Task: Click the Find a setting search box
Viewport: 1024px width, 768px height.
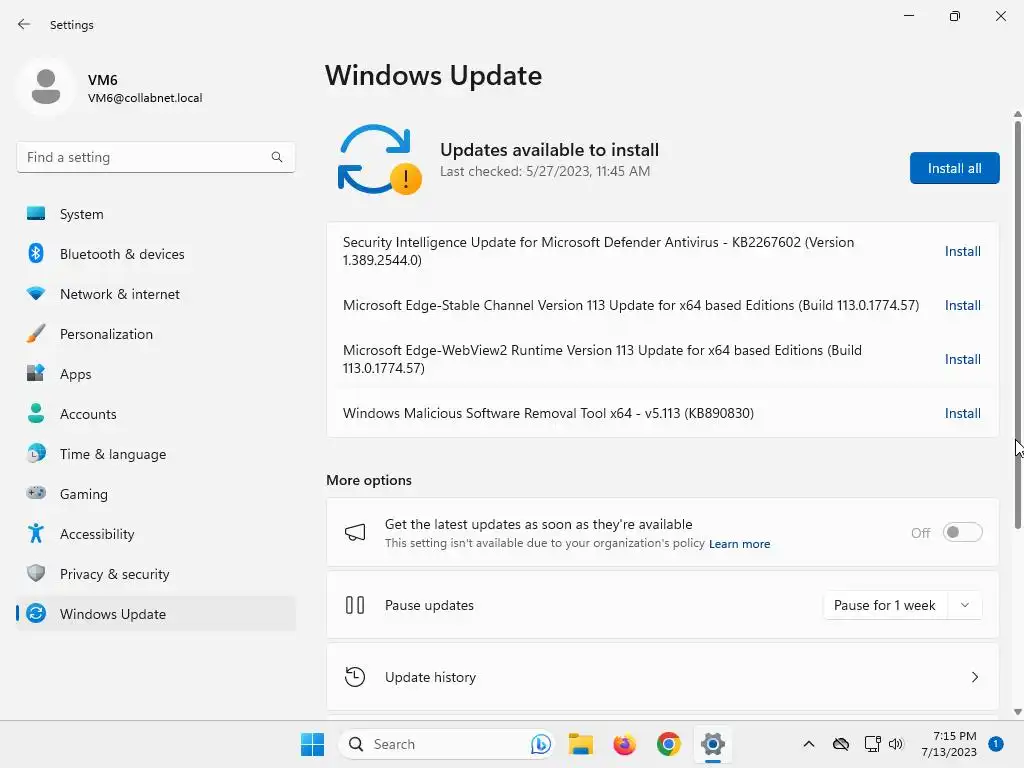Action: pyautogui.click(x=155, y=157)
